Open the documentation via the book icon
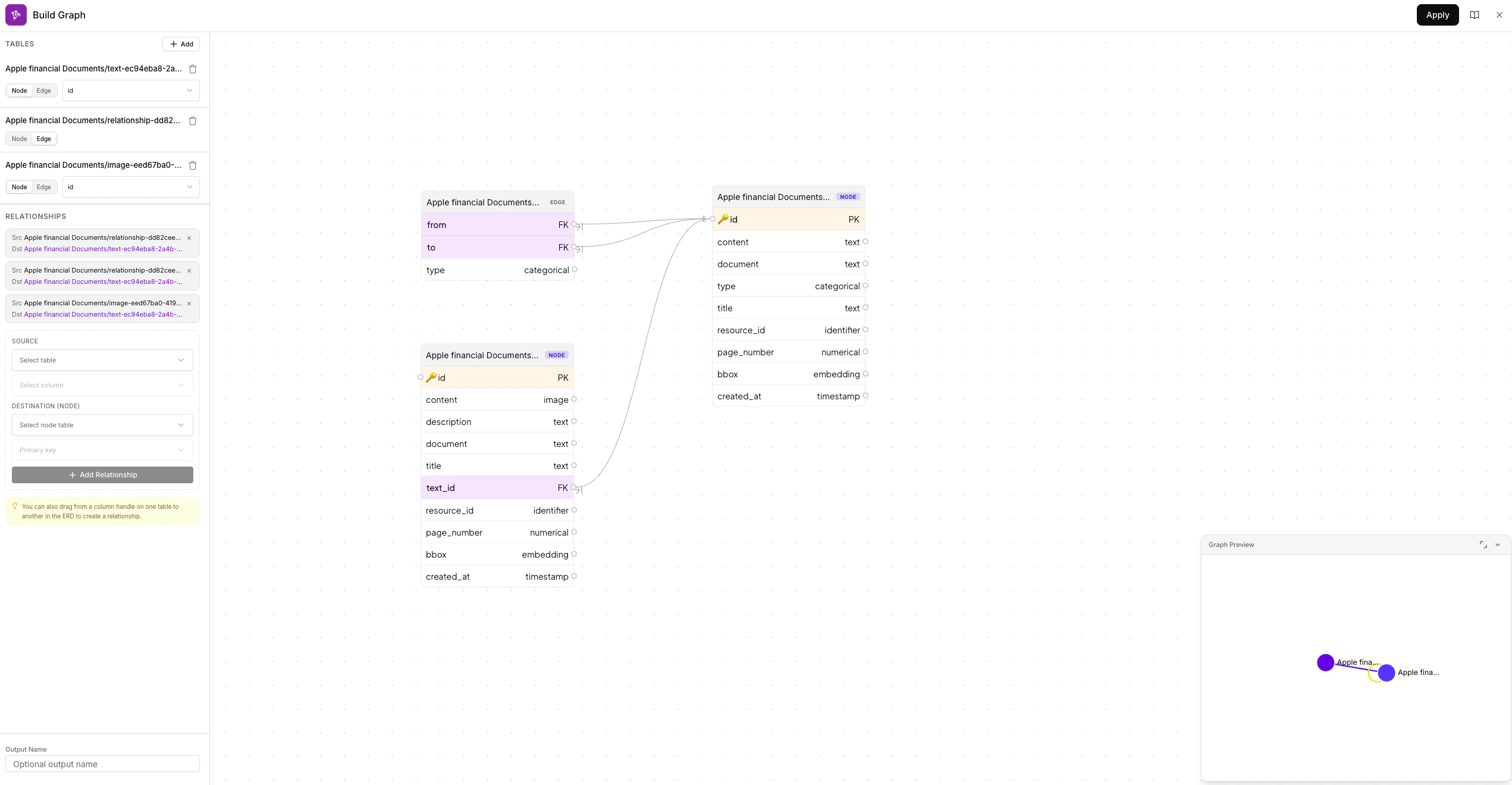This screenshot has width=1512, height=785. point(1475,14)
